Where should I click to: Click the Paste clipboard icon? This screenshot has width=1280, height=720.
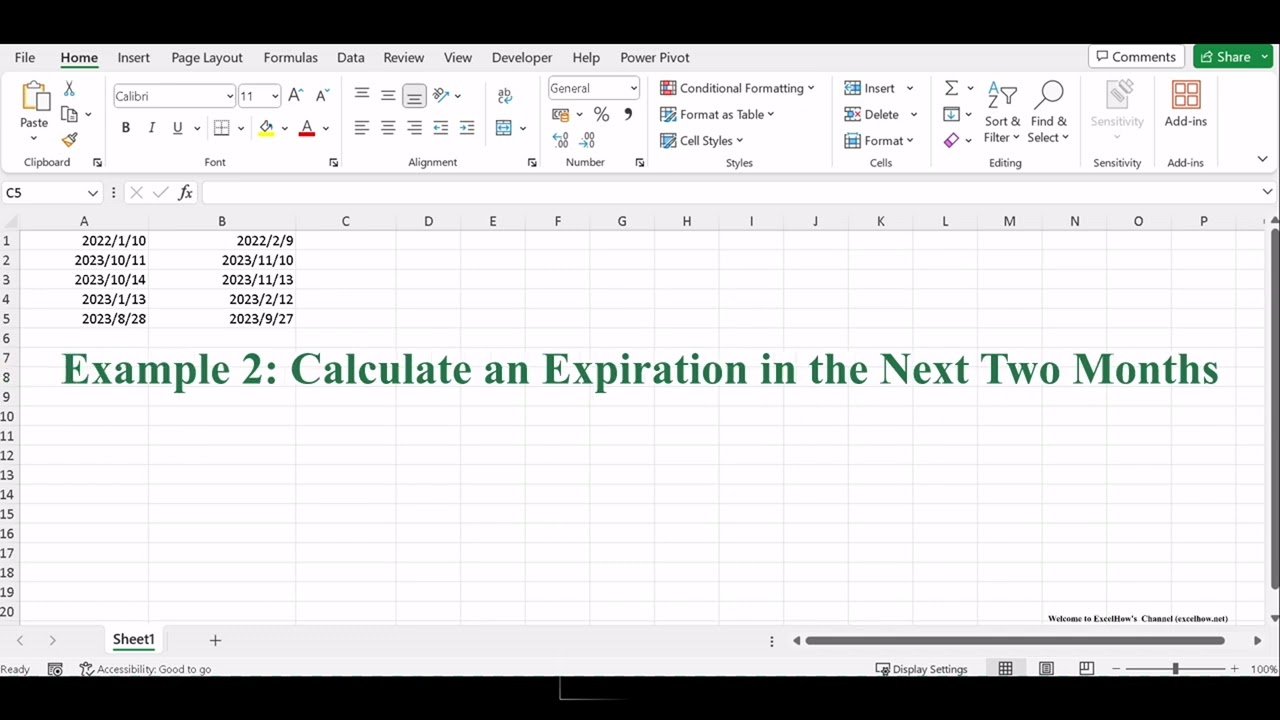(34, 97)
